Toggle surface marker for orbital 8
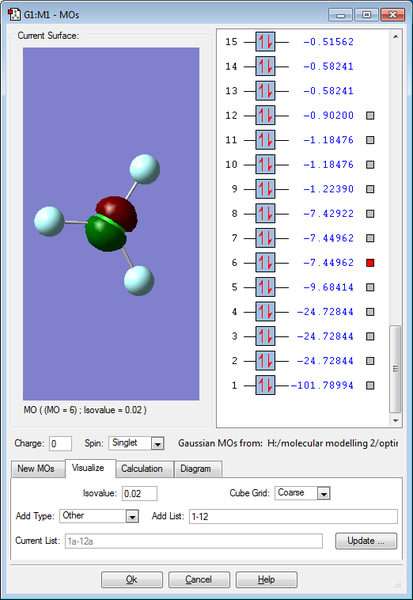The image size is (413, 600). coord(370,214)
